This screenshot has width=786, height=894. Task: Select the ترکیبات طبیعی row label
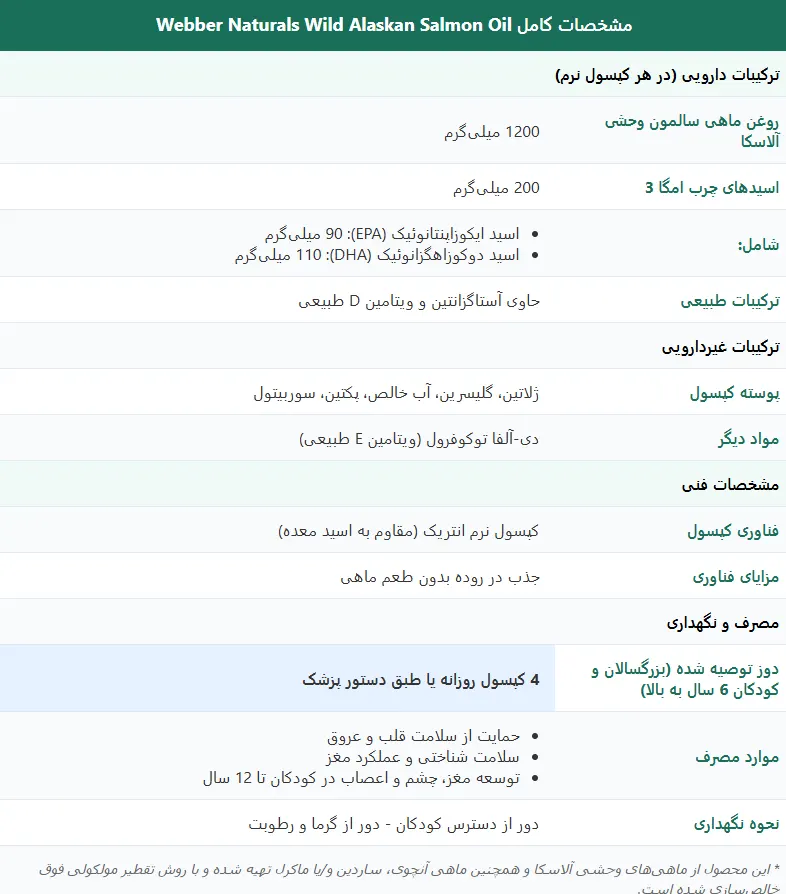tap(730, 300)
